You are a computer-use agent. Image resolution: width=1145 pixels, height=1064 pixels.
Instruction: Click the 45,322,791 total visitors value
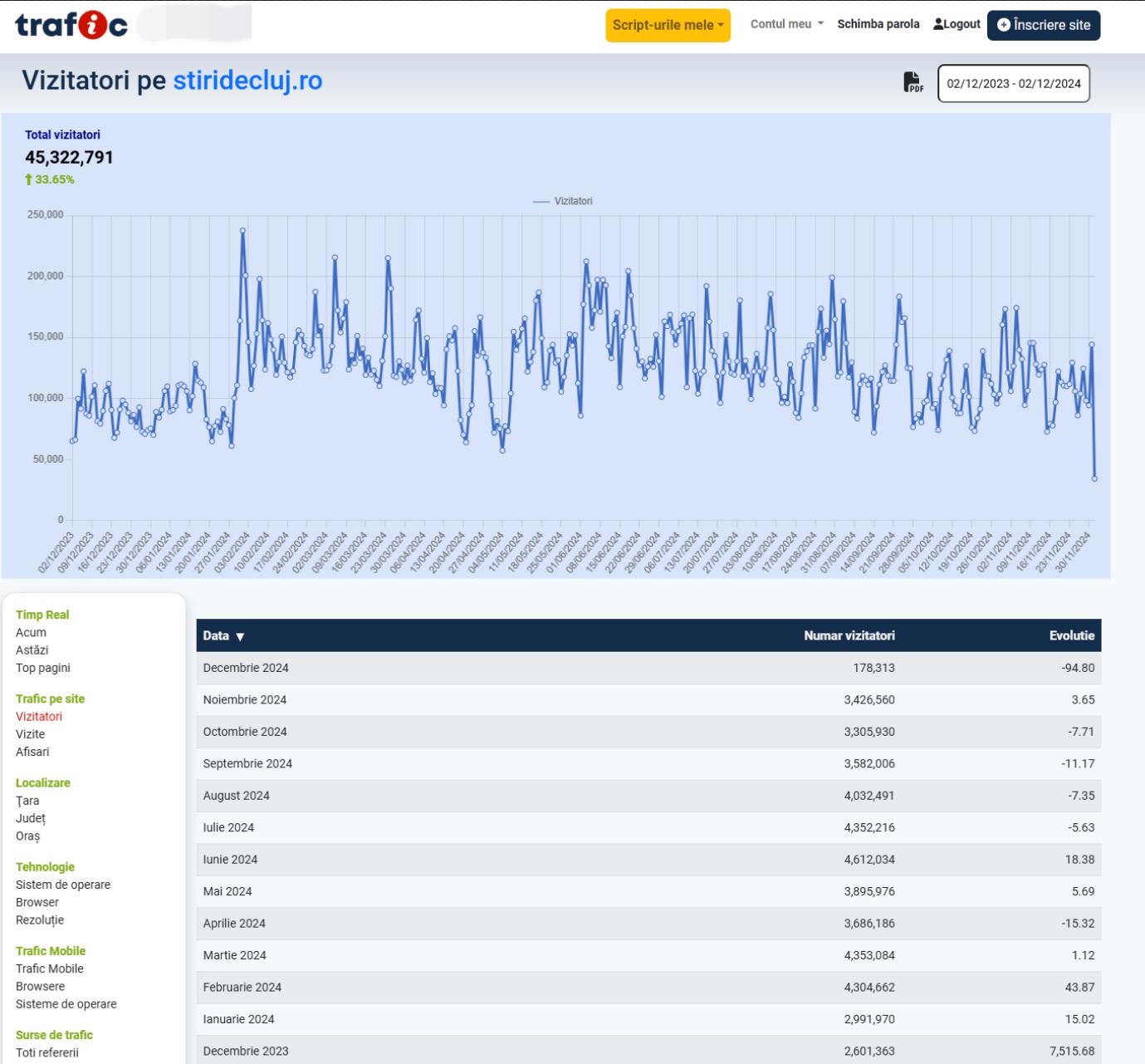click(69, 157)
